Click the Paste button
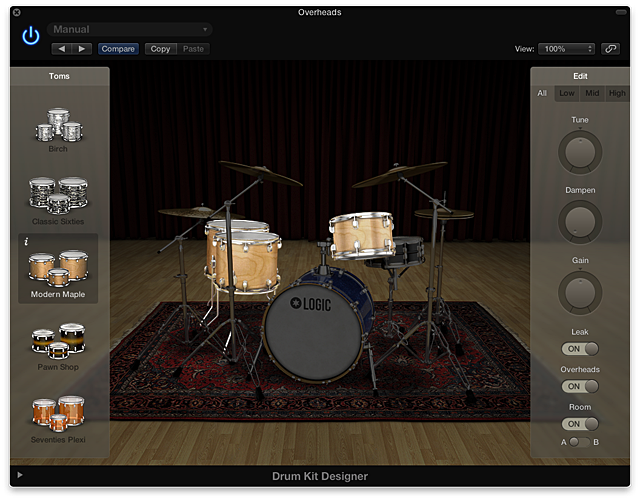Viewport: 640px width, 500px height. click(193, 49)
